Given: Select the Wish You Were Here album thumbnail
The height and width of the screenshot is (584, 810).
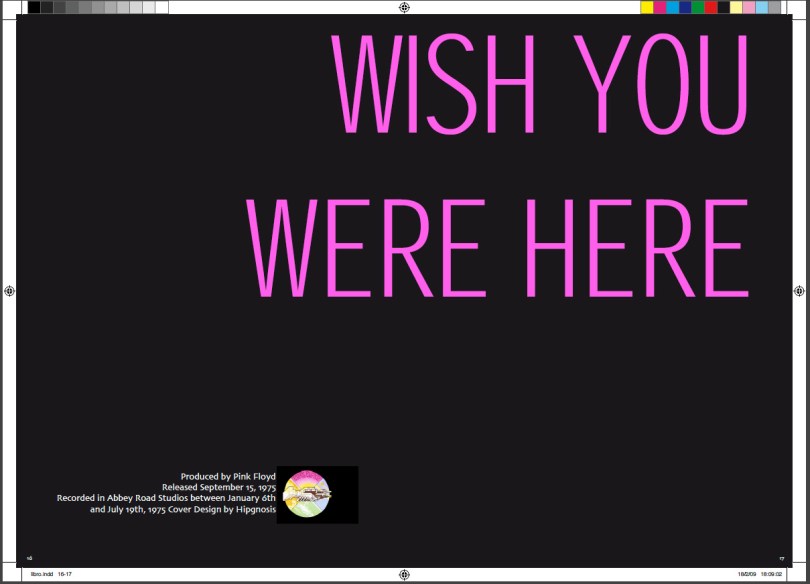Looking at the screenshot, I should [x=317, y=494].
